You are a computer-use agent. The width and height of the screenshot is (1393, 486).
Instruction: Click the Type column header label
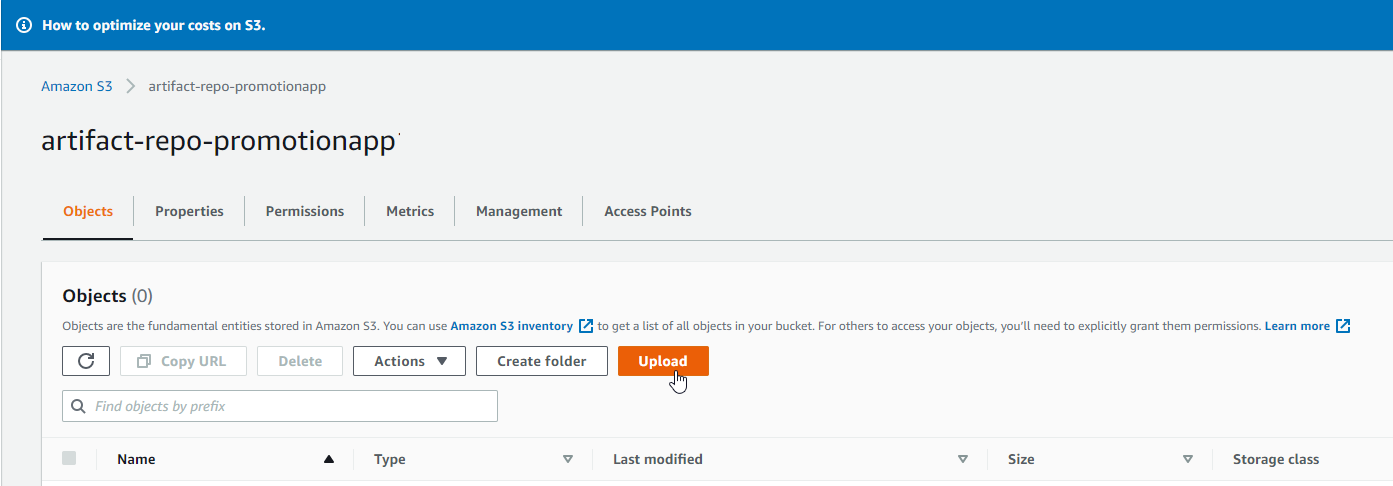point(390,459)
